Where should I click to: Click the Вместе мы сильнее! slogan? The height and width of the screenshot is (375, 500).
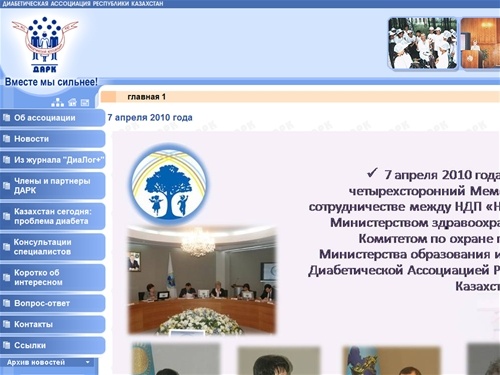click(x=51, y=82)
